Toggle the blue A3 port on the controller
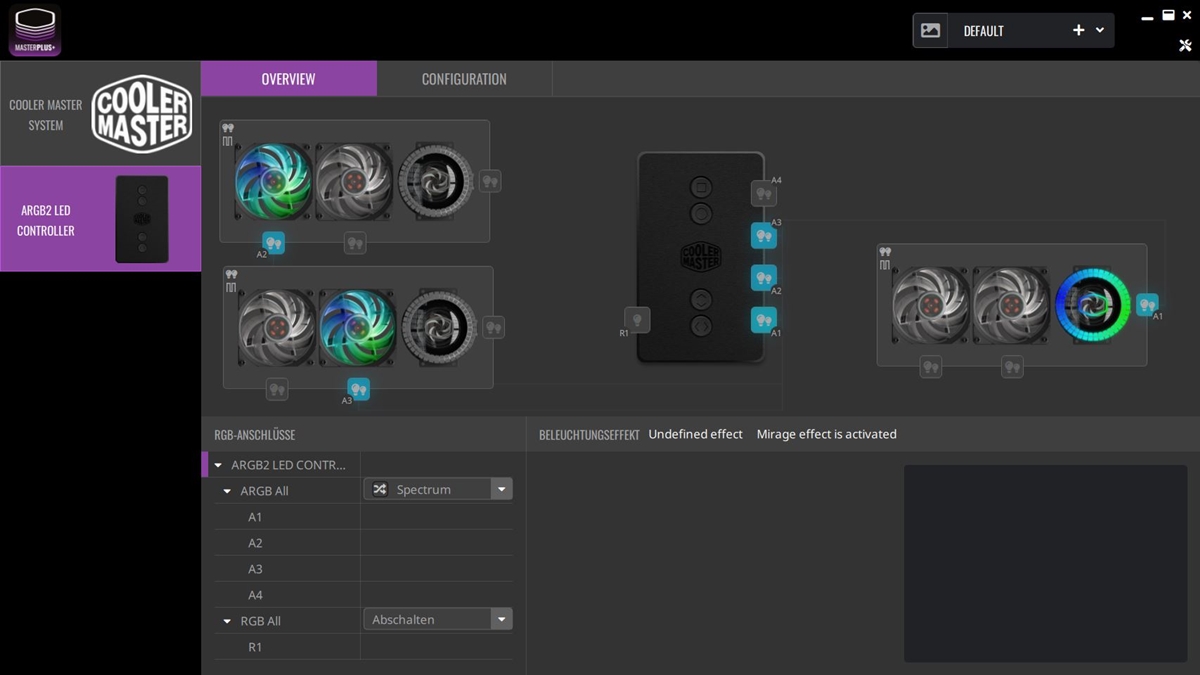The height and width of the screenshot is (675, 1200). point(763,236)
